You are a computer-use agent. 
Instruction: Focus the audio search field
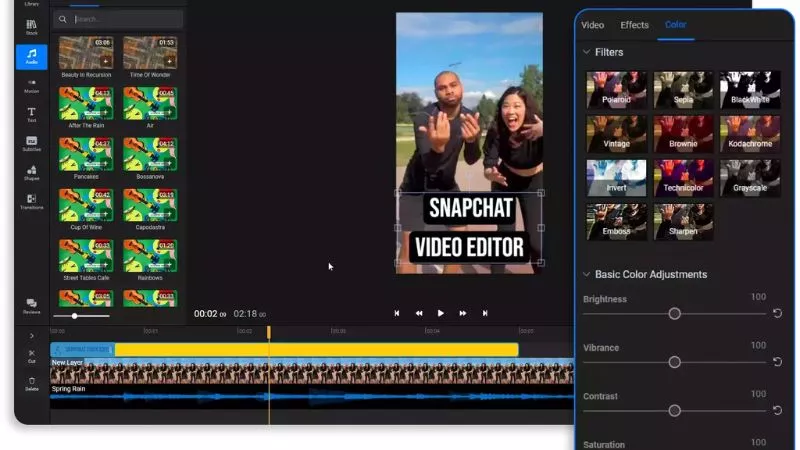[118, 19]
